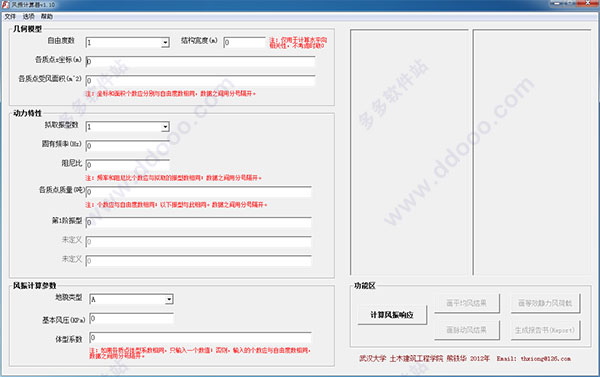Image resolution: width=600 pixels, height=377 pixels.
Task: Expand the 振型数 dropdown under 动力特性
Action: click(165, 127)
